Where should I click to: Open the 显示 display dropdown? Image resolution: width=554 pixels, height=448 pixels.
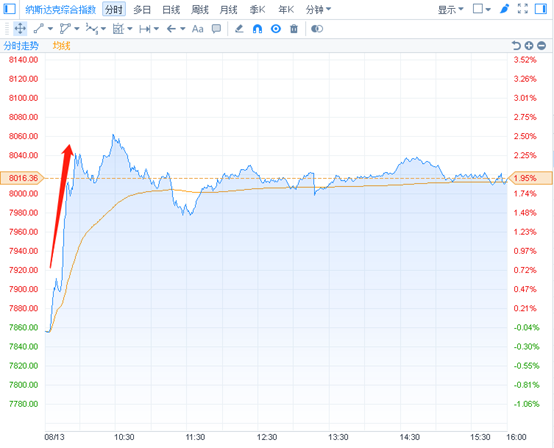point(450,10)
